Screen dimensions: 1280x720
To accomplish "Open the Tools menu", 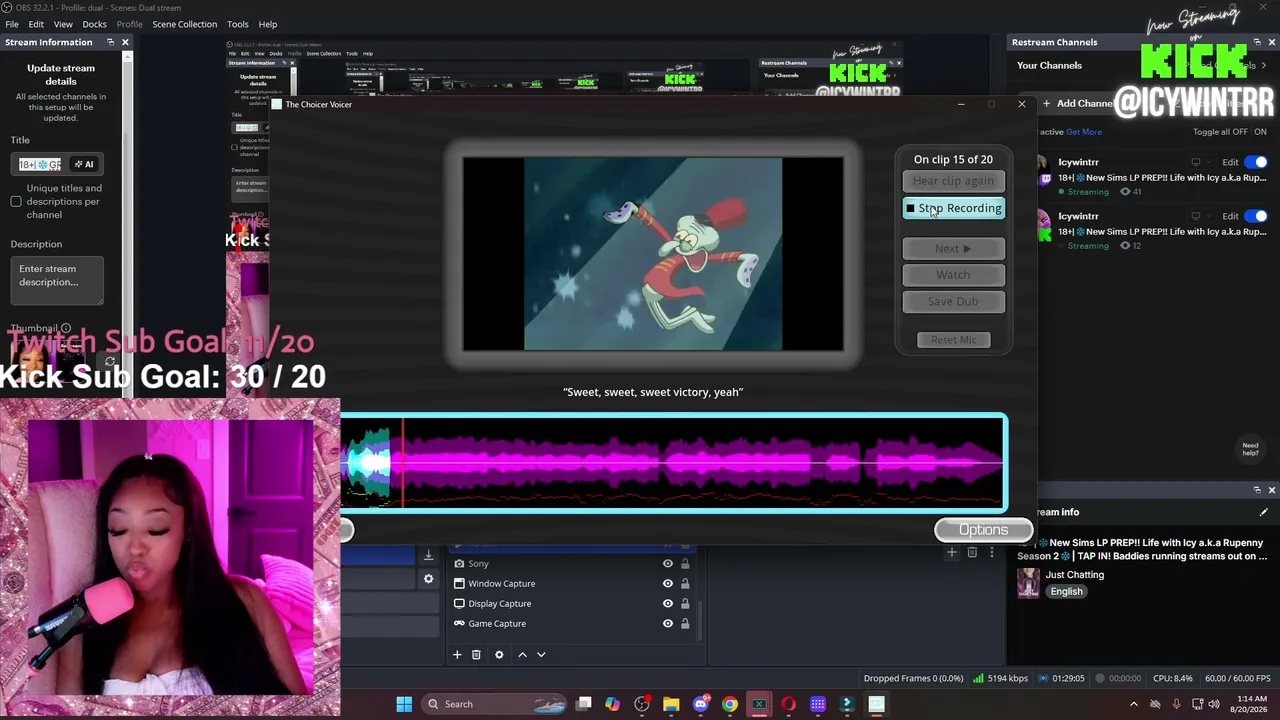I will pos(238,24).
